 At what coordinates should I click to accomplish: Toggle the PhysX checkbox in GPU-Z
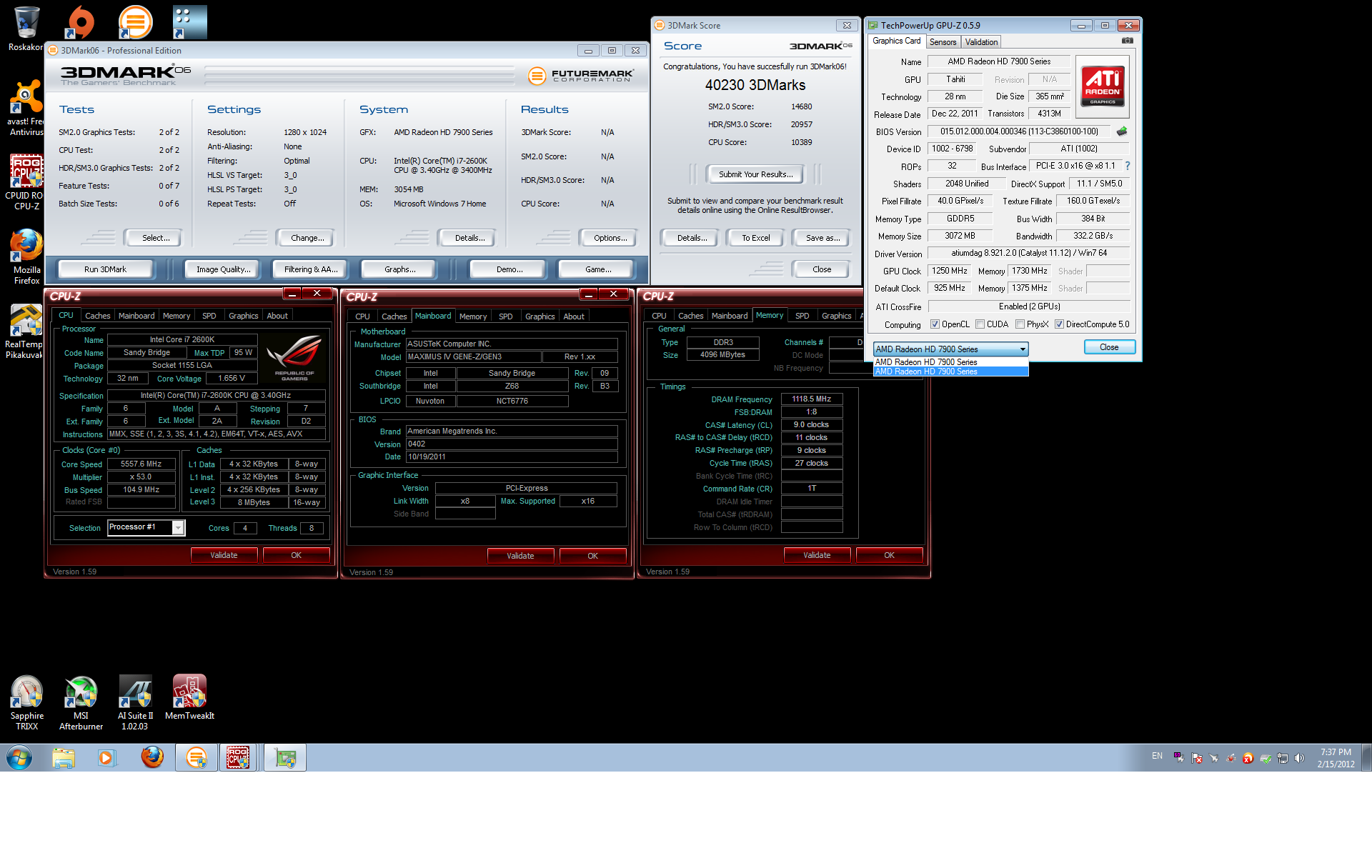[x=1020, y=324]
